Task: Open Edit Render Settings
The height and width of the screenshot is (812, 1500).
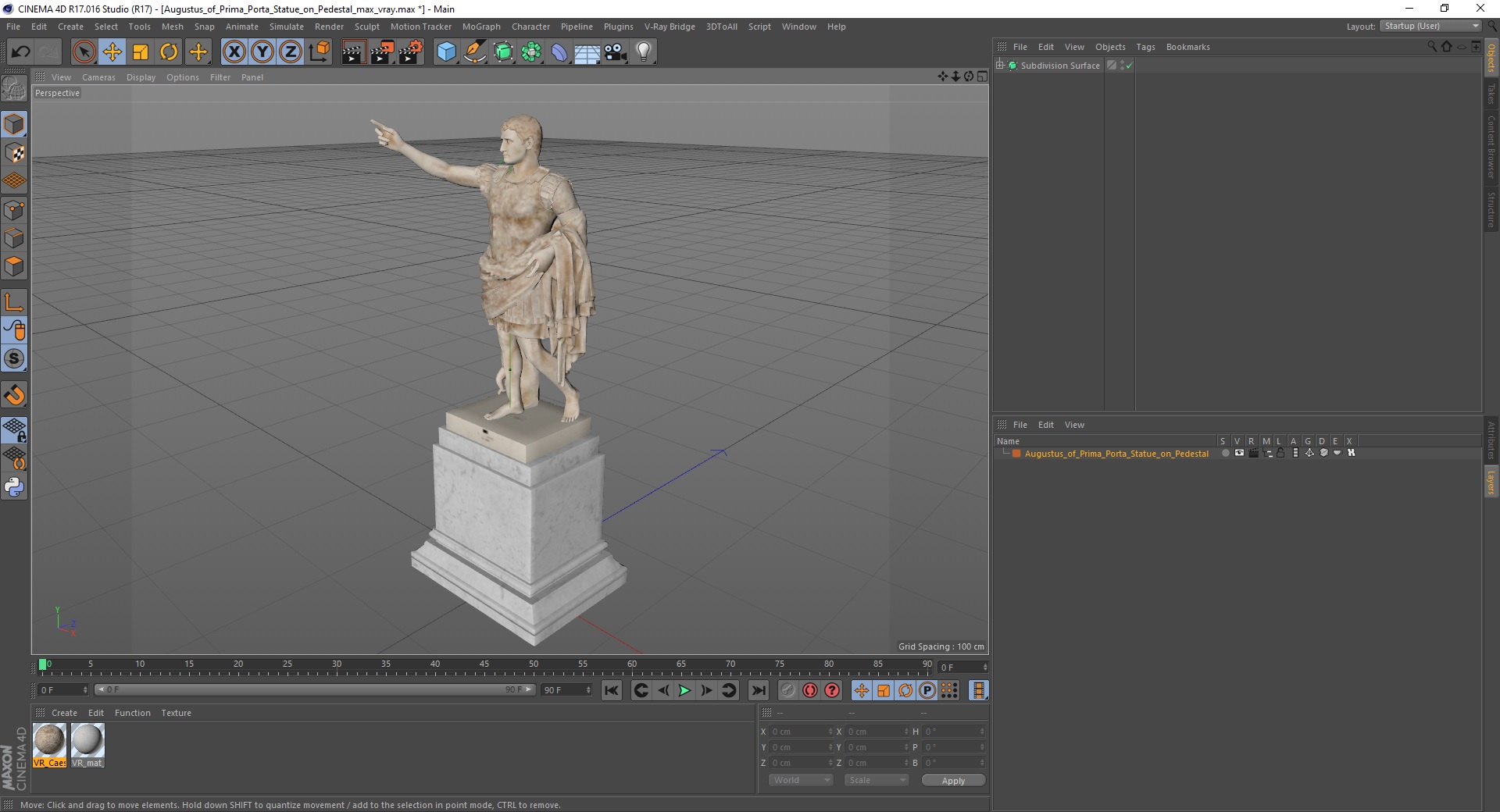Action: pyautogui.click(x=411, y=52)
